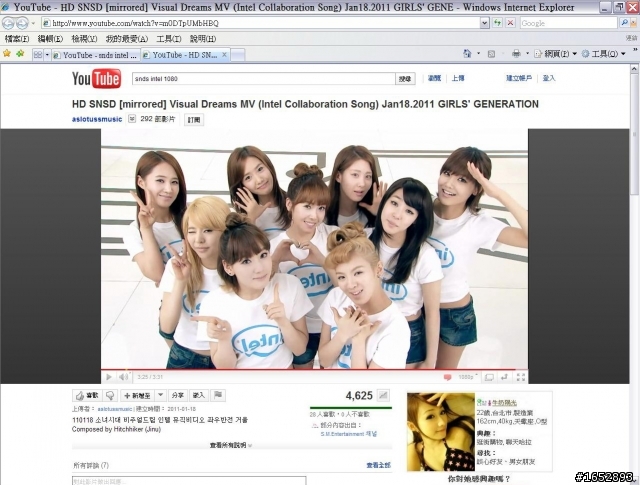The image size is (640, 485).
Task: Open the 1080p quality selector
Action: [x=468, y=377]
